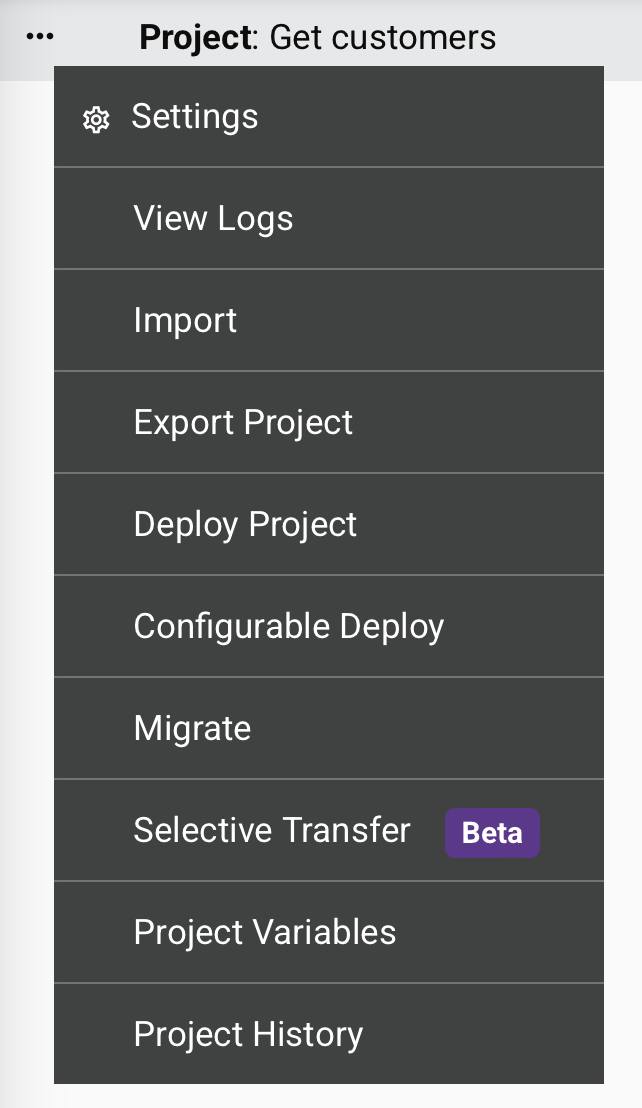Viewport: 642px width, 1108px height.
Task: Click the Settings gear icon
Action: tap(95, 120)
